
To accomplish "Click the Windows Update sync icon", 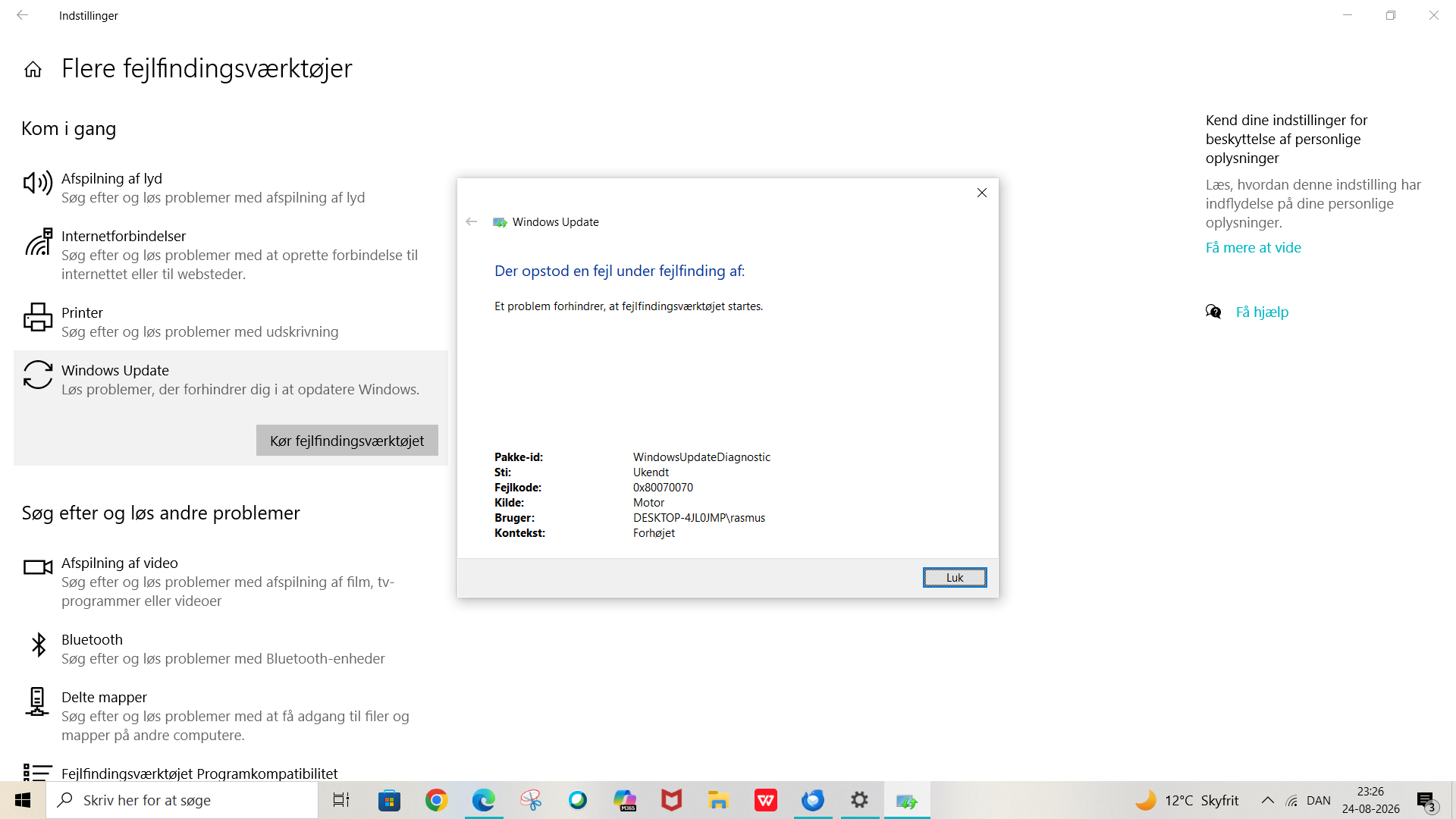I will [x=38, y=375].
